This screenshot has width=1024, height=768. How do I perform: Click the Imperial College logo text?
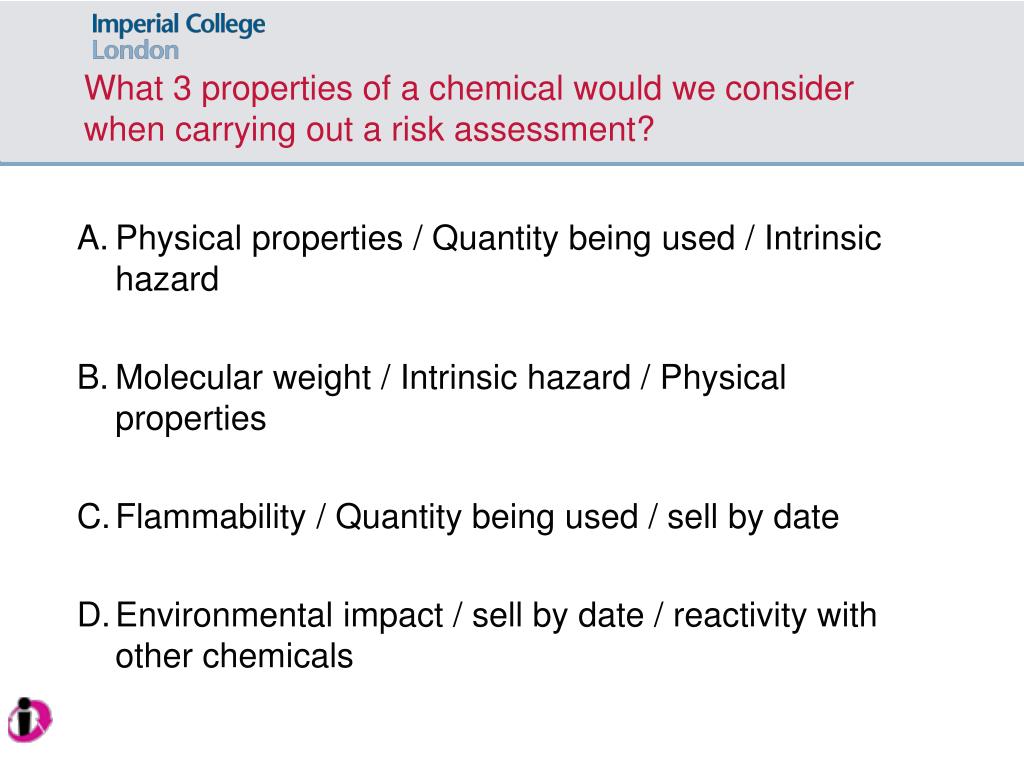[x=178, y=25]
